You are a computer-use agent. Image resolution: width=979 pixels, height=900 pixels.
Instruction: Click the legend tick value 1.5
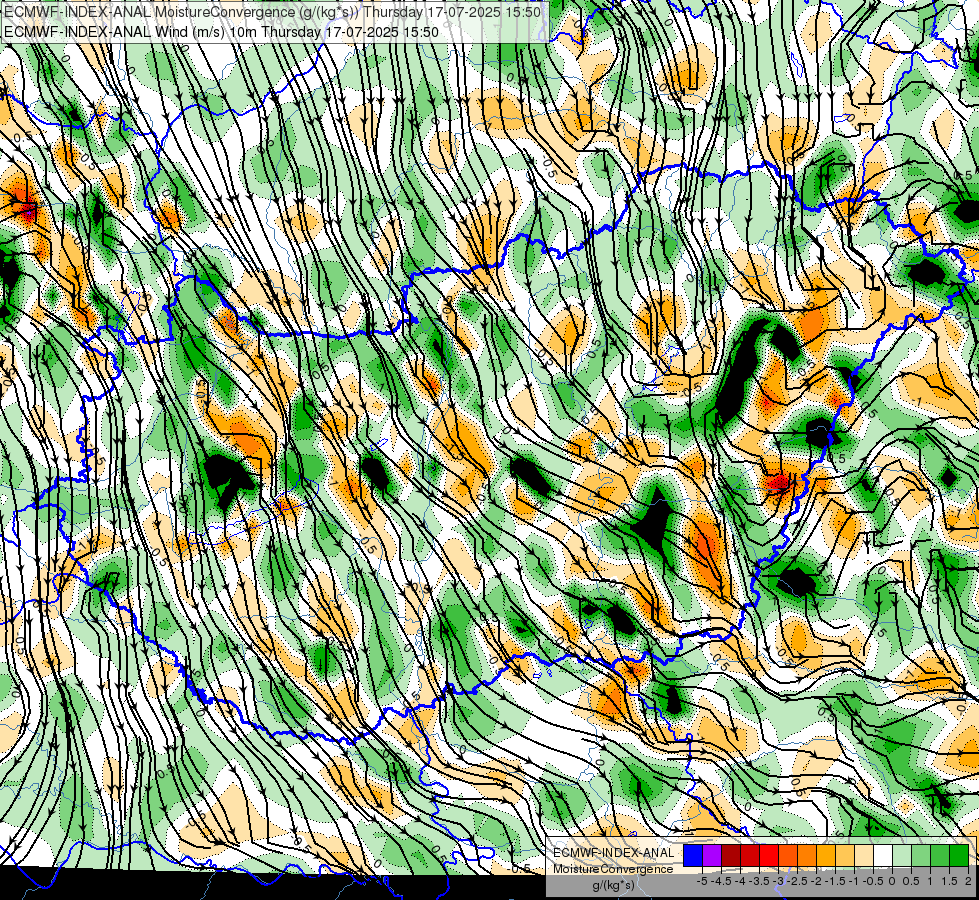pos(949,881)
